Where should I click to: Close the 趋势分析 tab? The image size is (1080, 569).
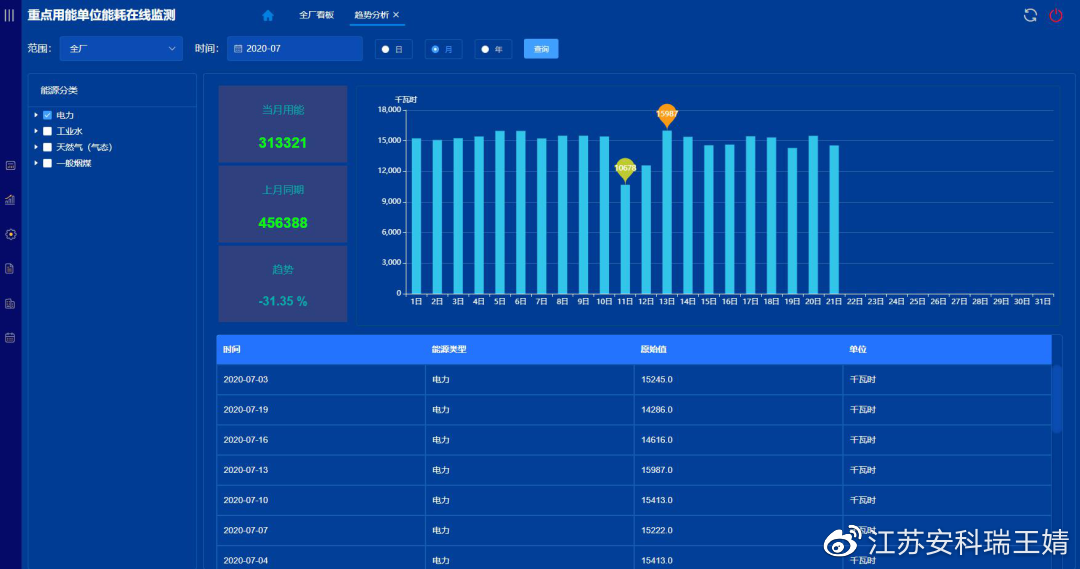tap(396, 14)
